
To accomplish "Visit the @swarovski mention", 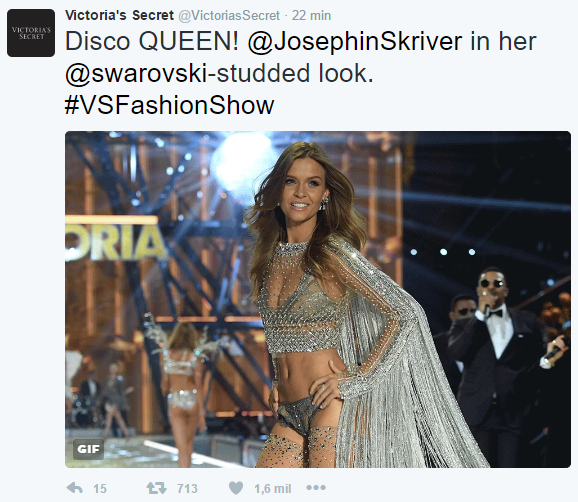I will tap(136, 73).
